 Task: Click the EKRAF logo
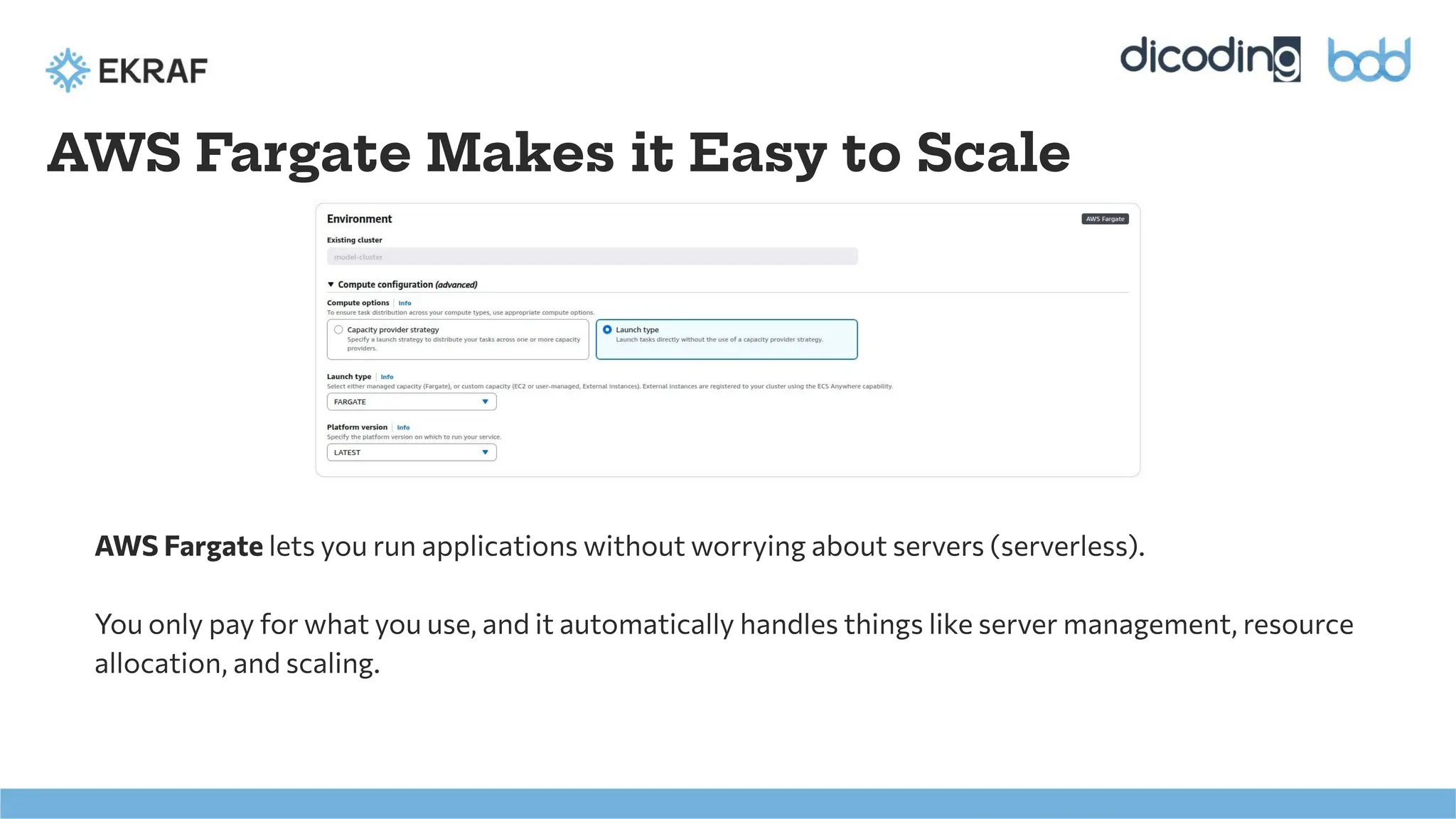tap(127, 70)
